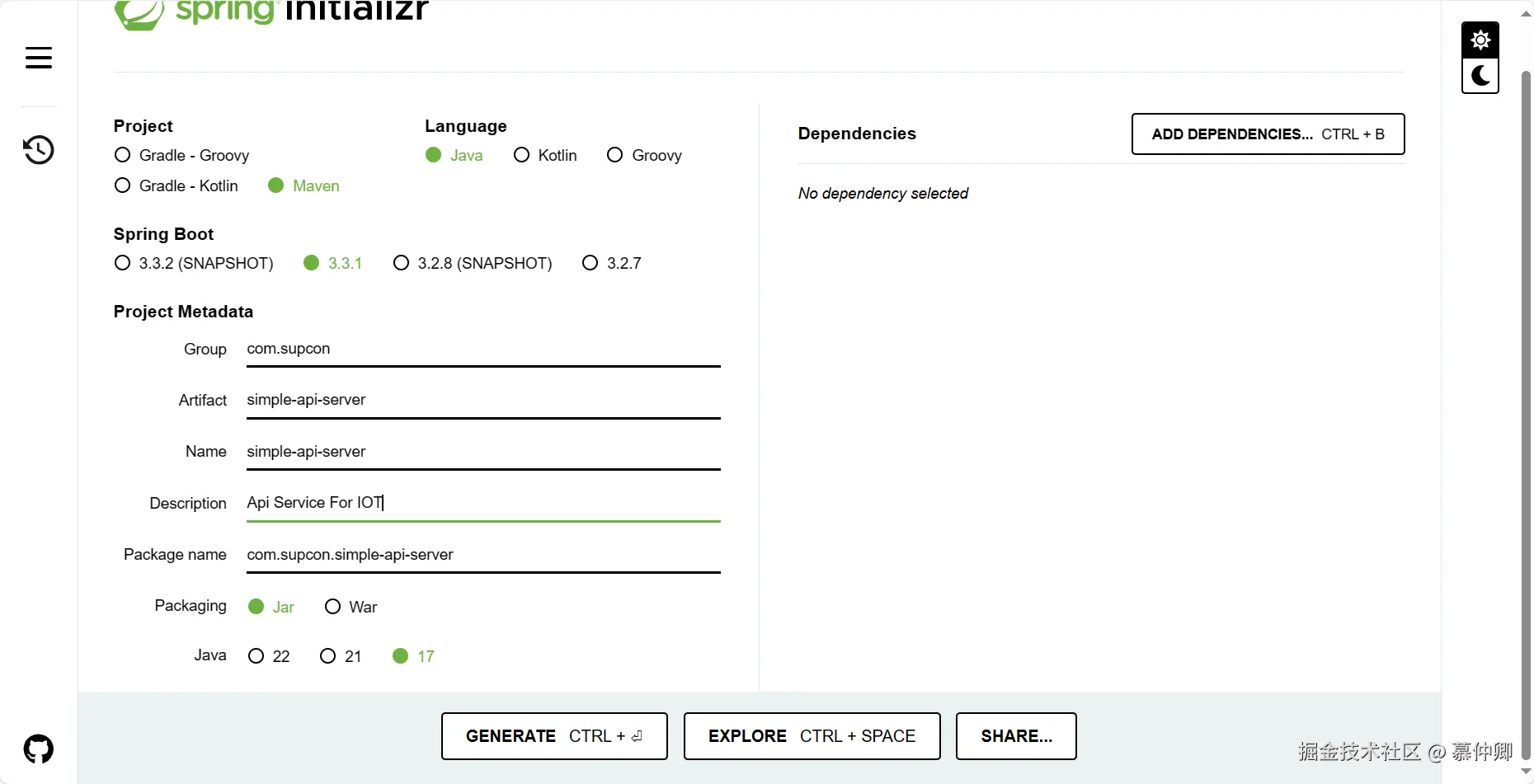Click the 'Name' field label
The width and height of the screenshot is (1534, 784).
[206, 451]
